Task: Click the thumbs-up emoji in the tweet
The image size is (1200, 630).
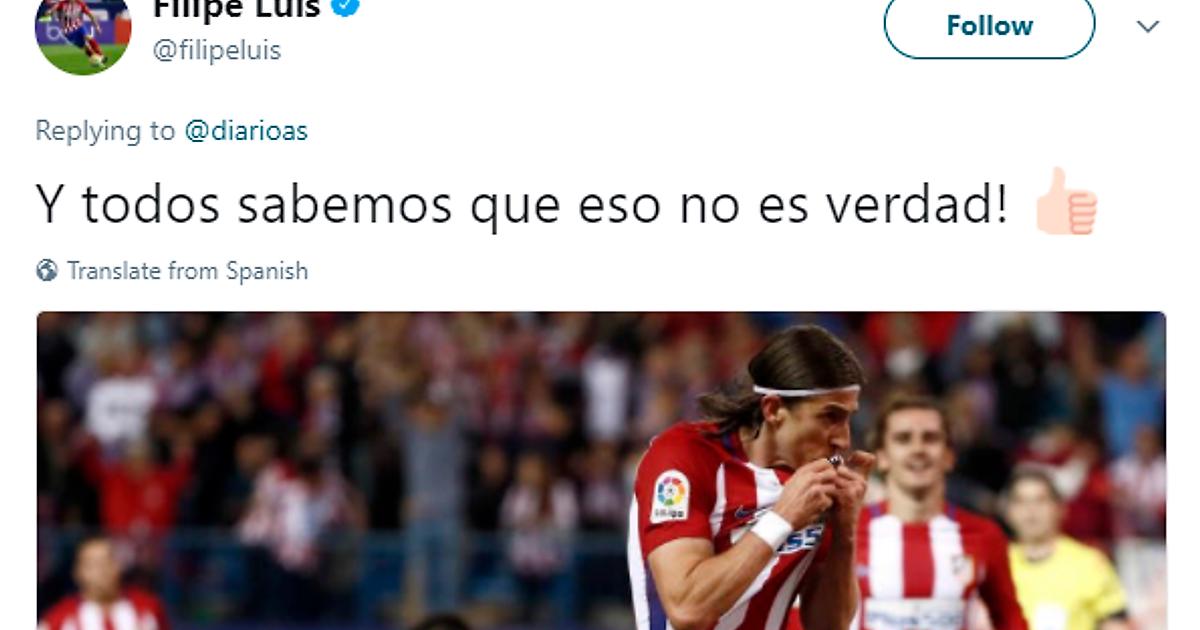Action: [x=1067, y=202]
